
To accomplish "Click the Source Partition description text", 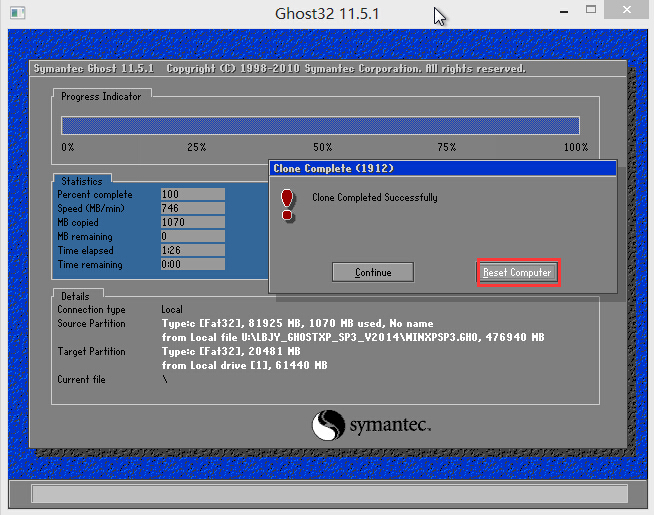I will 352,330.
